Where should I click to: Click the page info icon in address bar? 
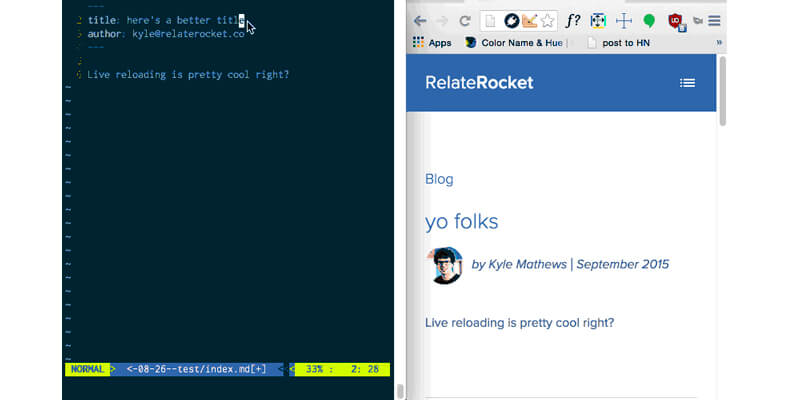tap(490, 21)
